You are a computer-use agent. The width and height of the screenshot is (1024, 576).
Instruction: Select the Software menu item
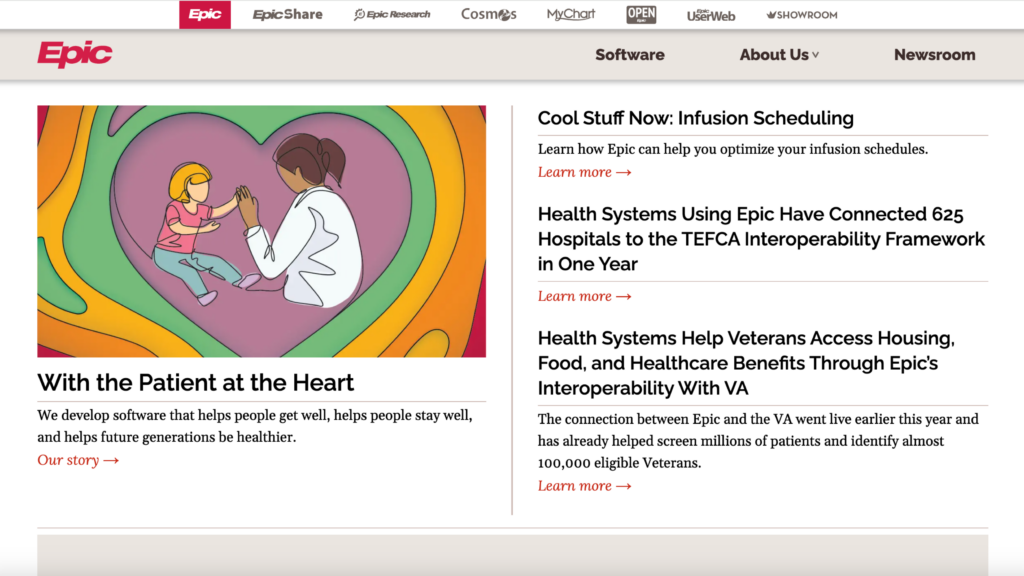(x=629, y=55)
